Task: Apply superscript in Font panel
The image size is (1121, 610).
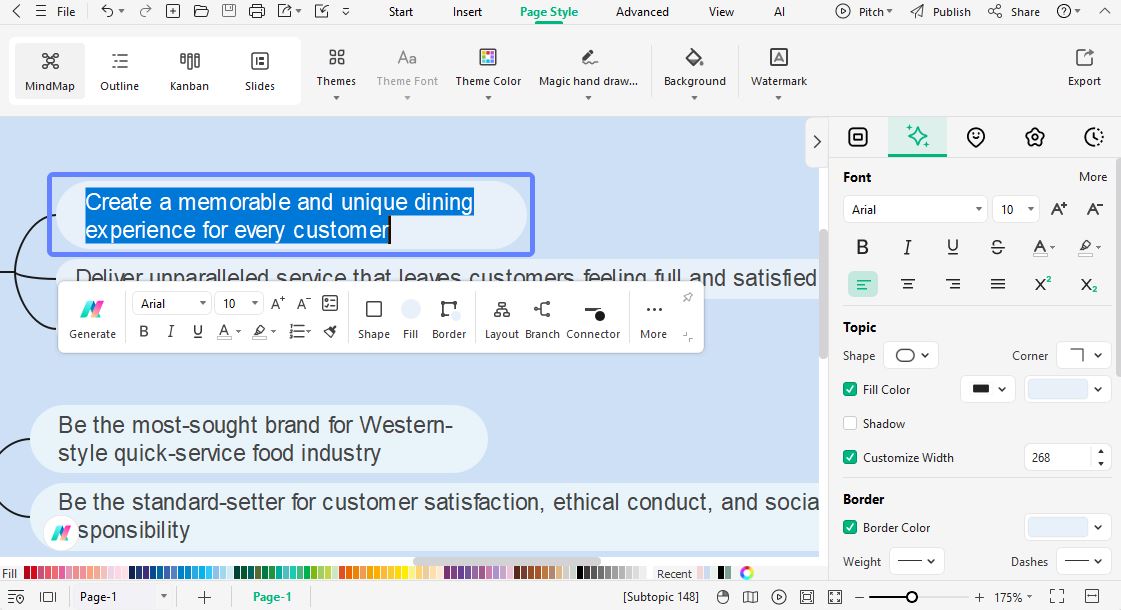Action: (1042, 284)
